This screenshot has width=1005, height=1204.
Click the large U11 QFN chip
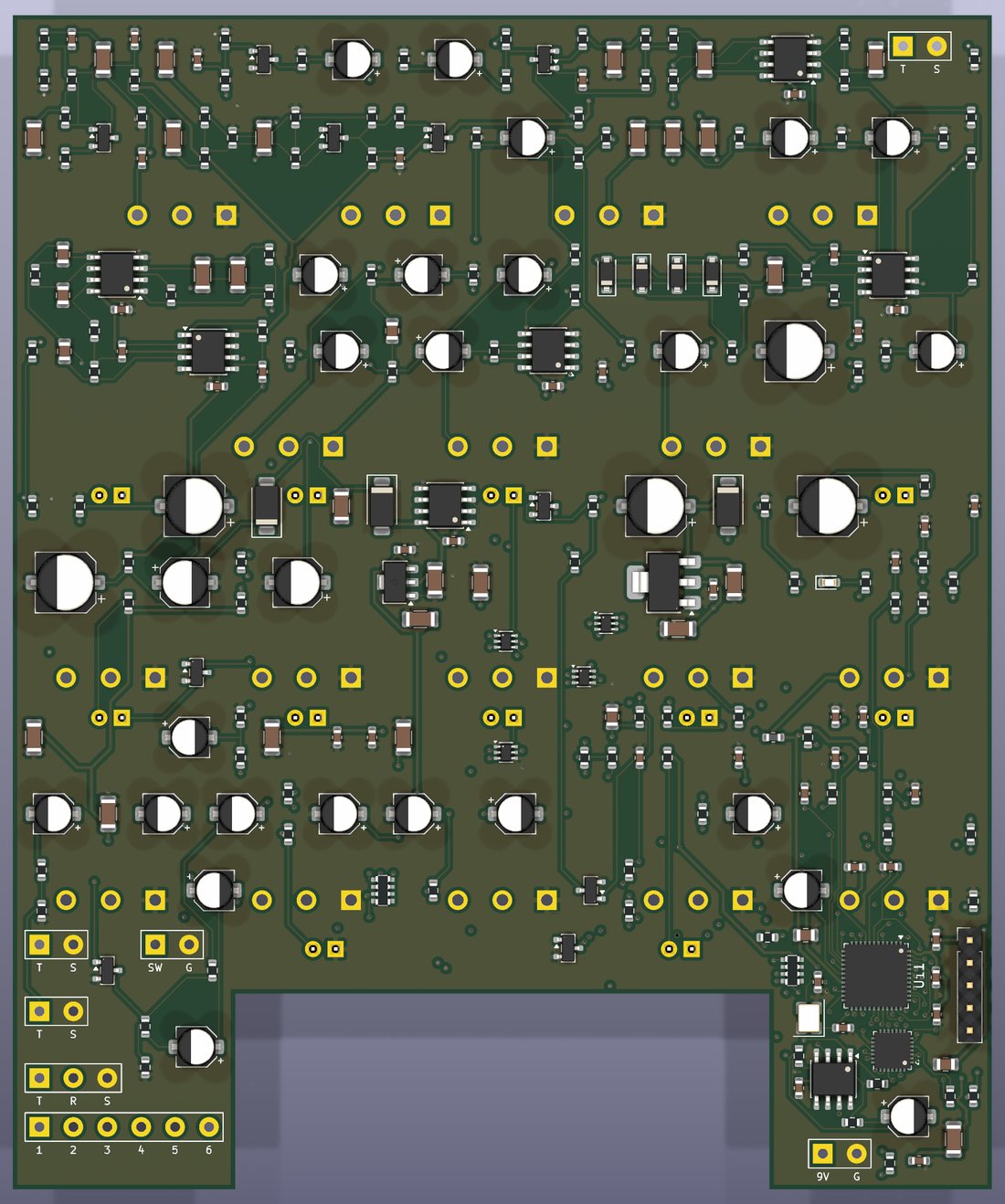coord(875,976)
